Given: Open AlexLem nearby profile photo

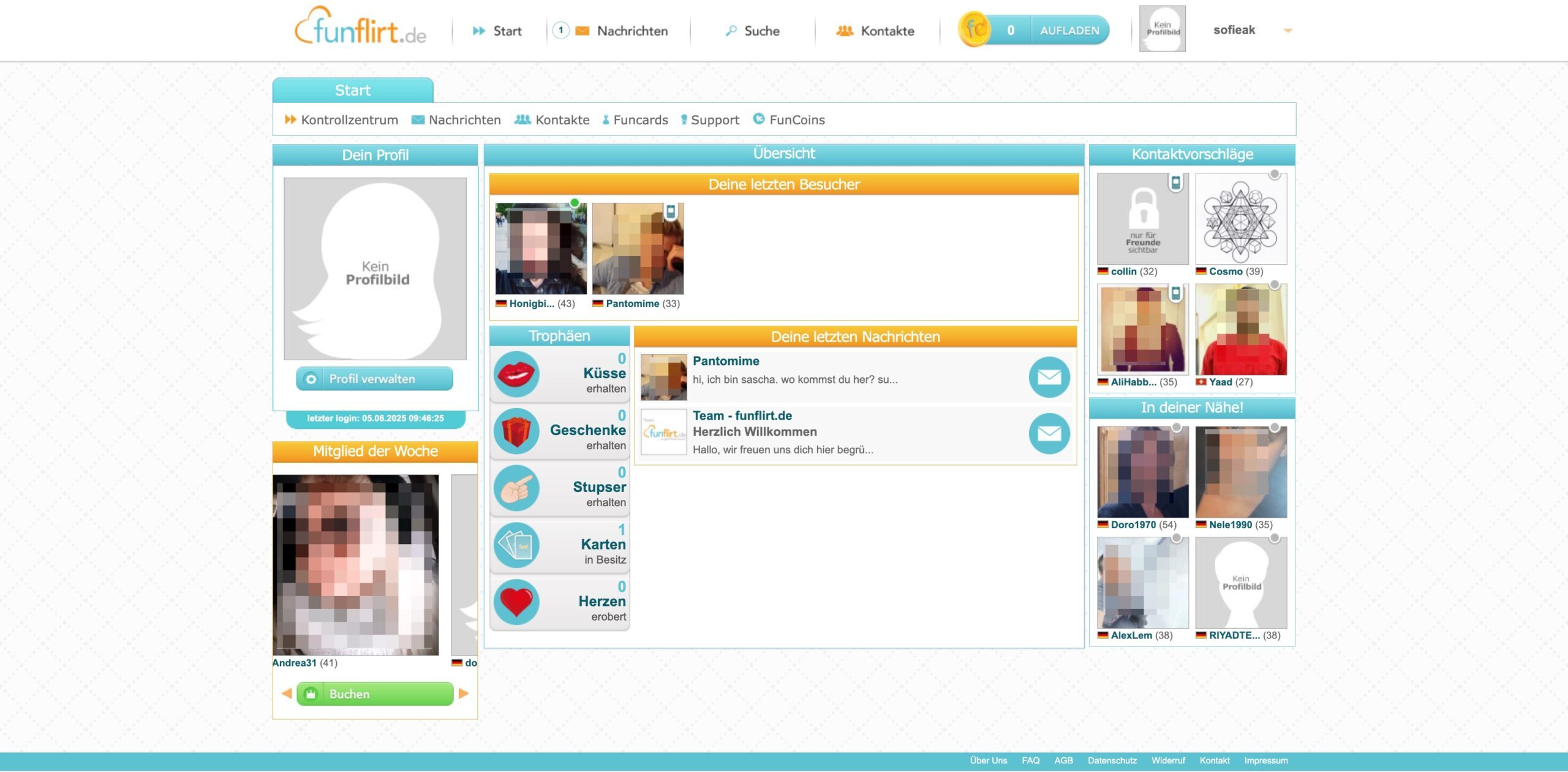Looking at the screenshot, I should pos(1143,583).
